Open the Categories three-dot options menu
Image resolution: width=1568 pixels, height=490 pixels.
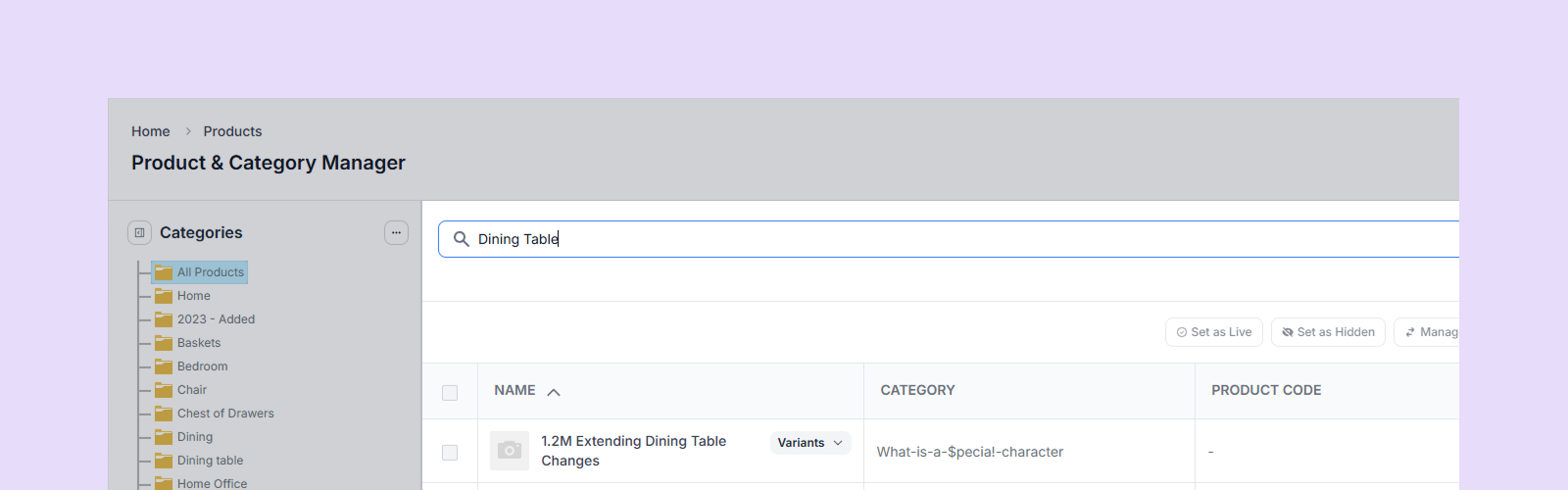click(396, 233)
